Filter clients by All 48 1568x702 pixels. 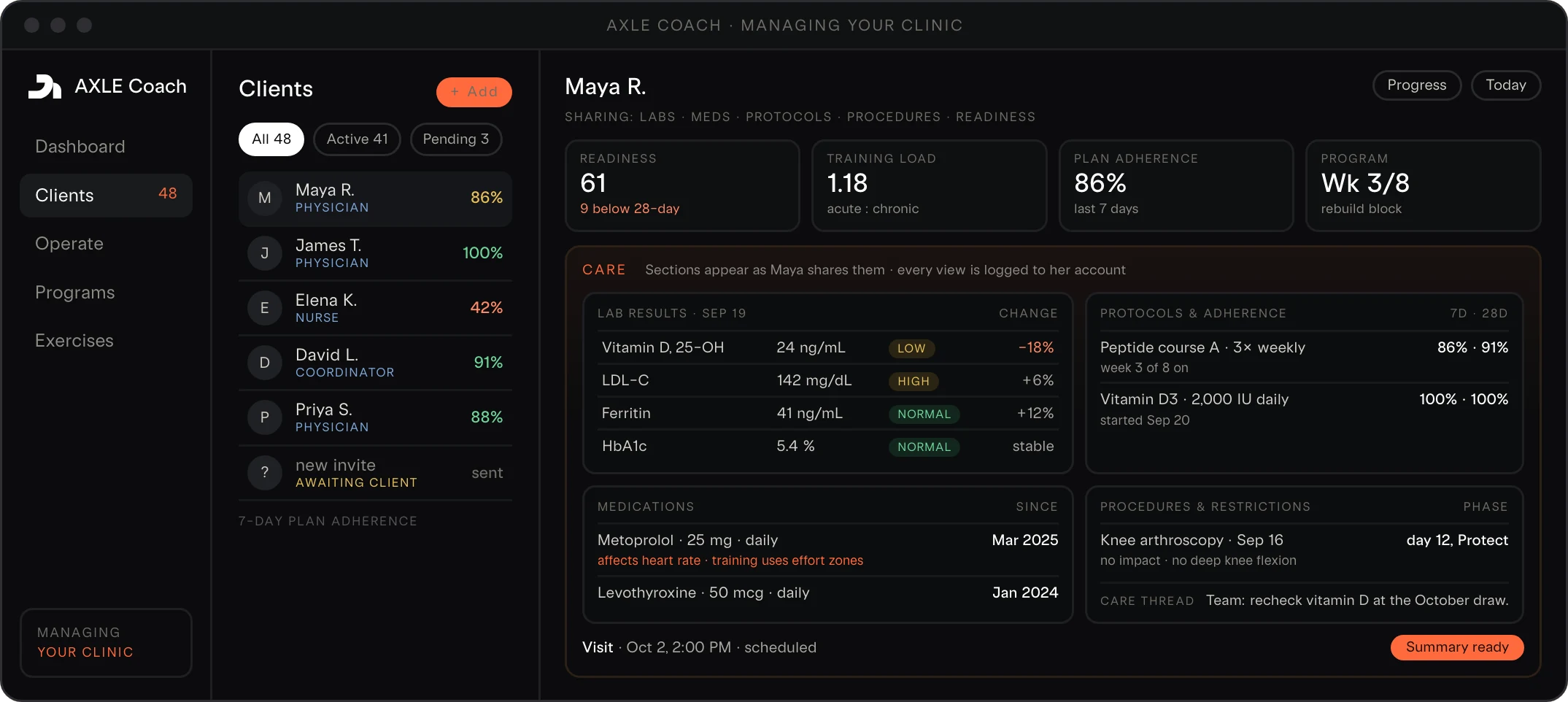tap(271, 139)
